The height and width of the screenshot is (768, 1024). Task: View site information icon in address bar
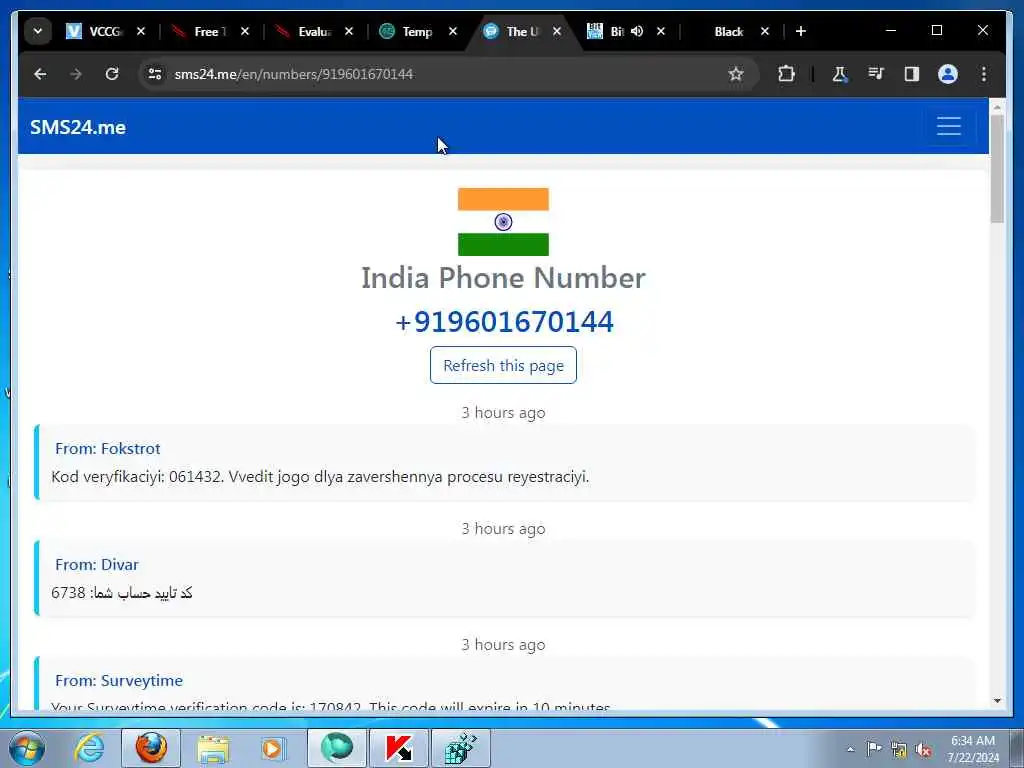(x=155, y=74)
